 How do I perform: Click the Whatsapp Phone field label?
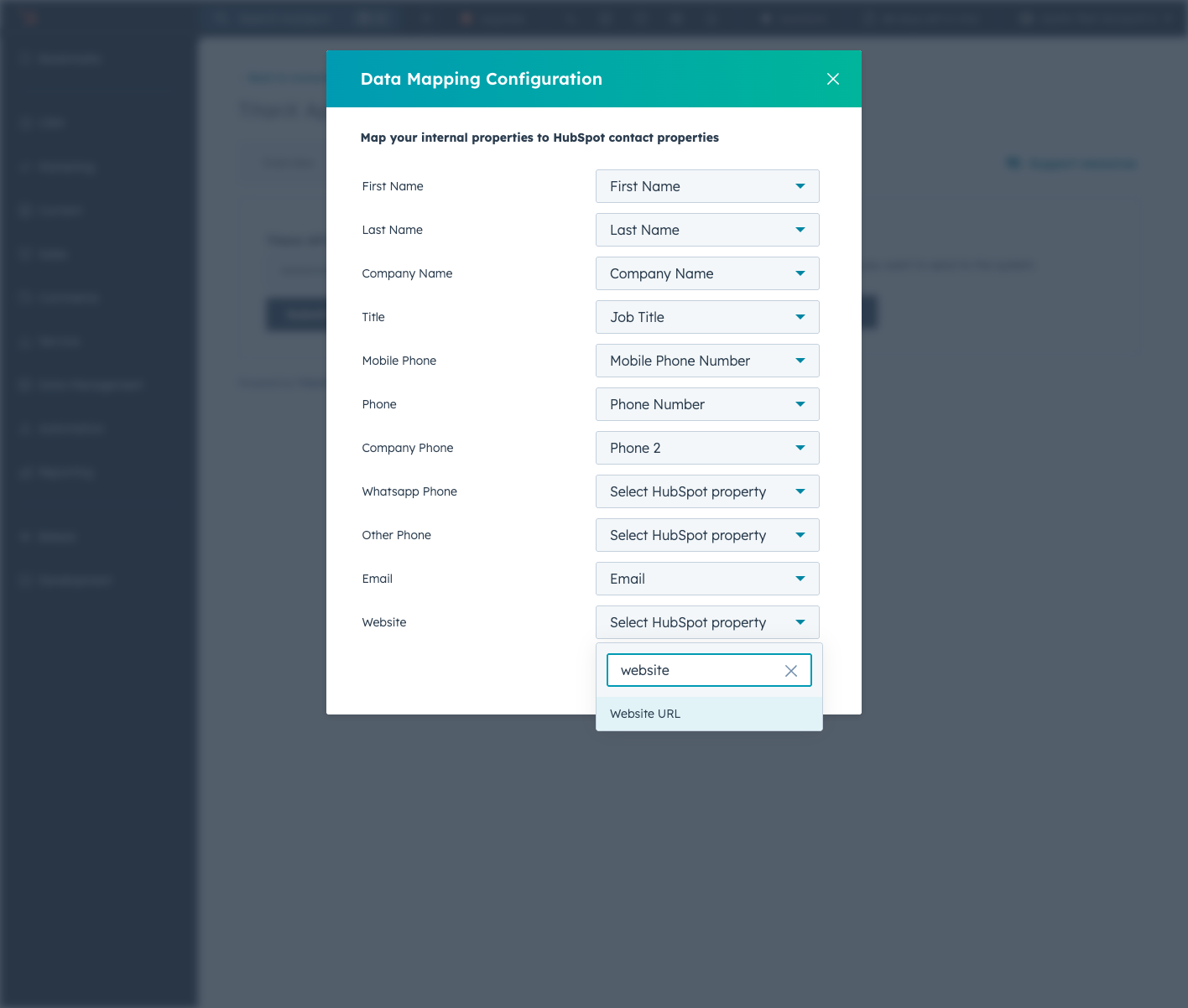pos(409,491)
